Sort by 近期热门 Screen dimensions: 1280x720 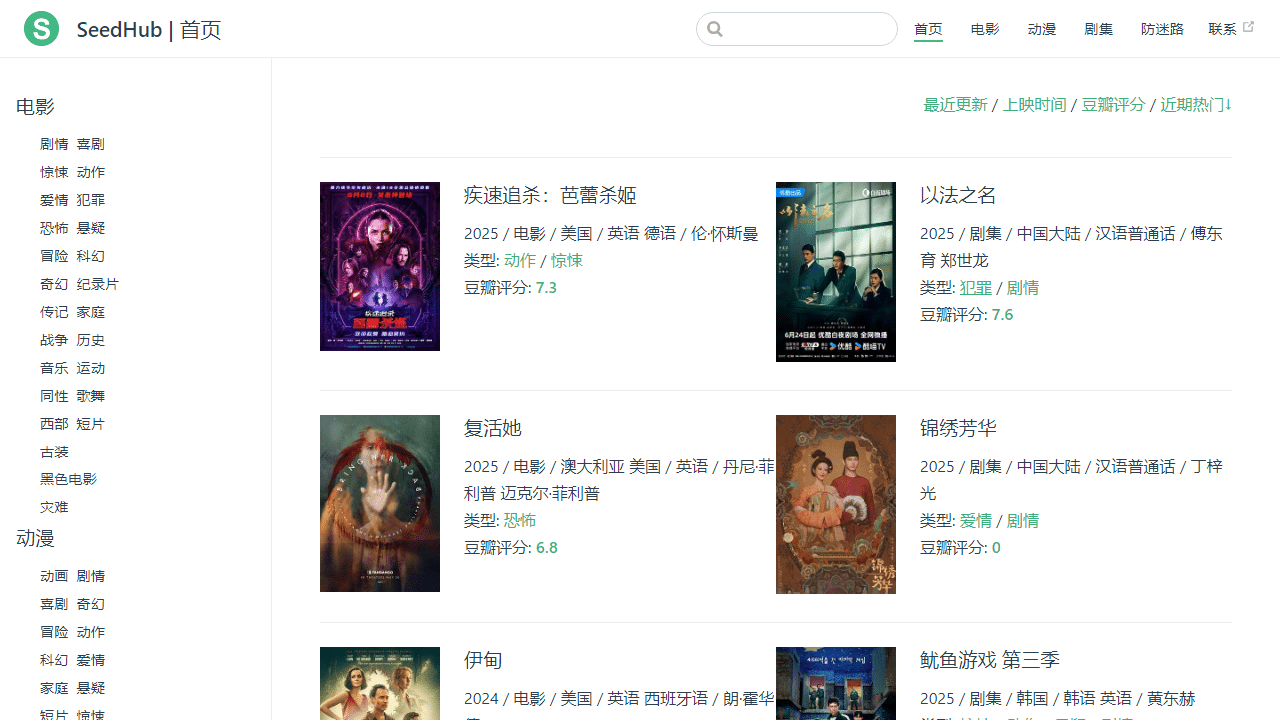pyautogui.click(x=1196, y=105)
